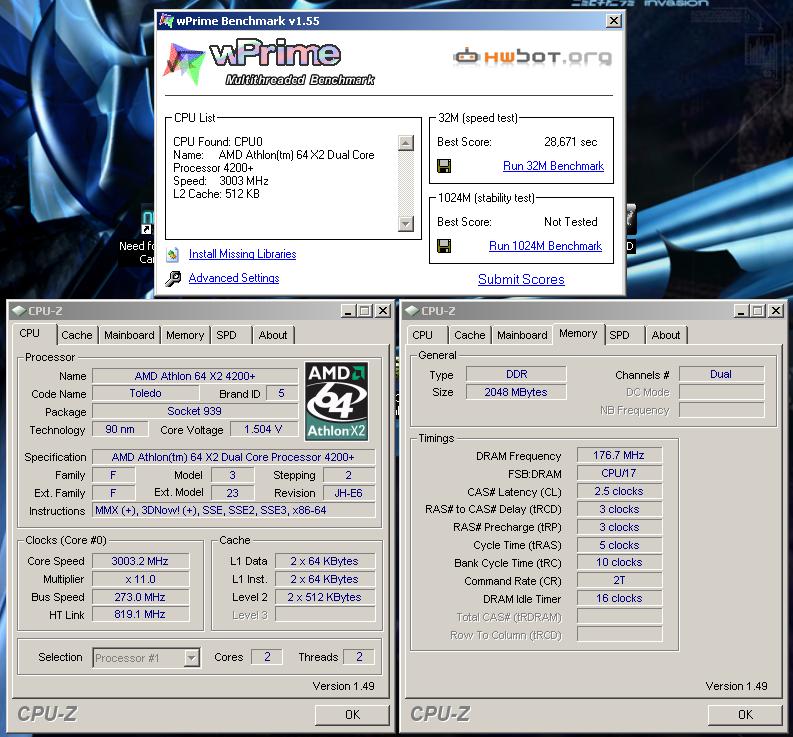The width and height of the screenshot is (793, 737).
Task: Click the Bus Speed 273.0 MHz value
Action: (x=140, y=597)
